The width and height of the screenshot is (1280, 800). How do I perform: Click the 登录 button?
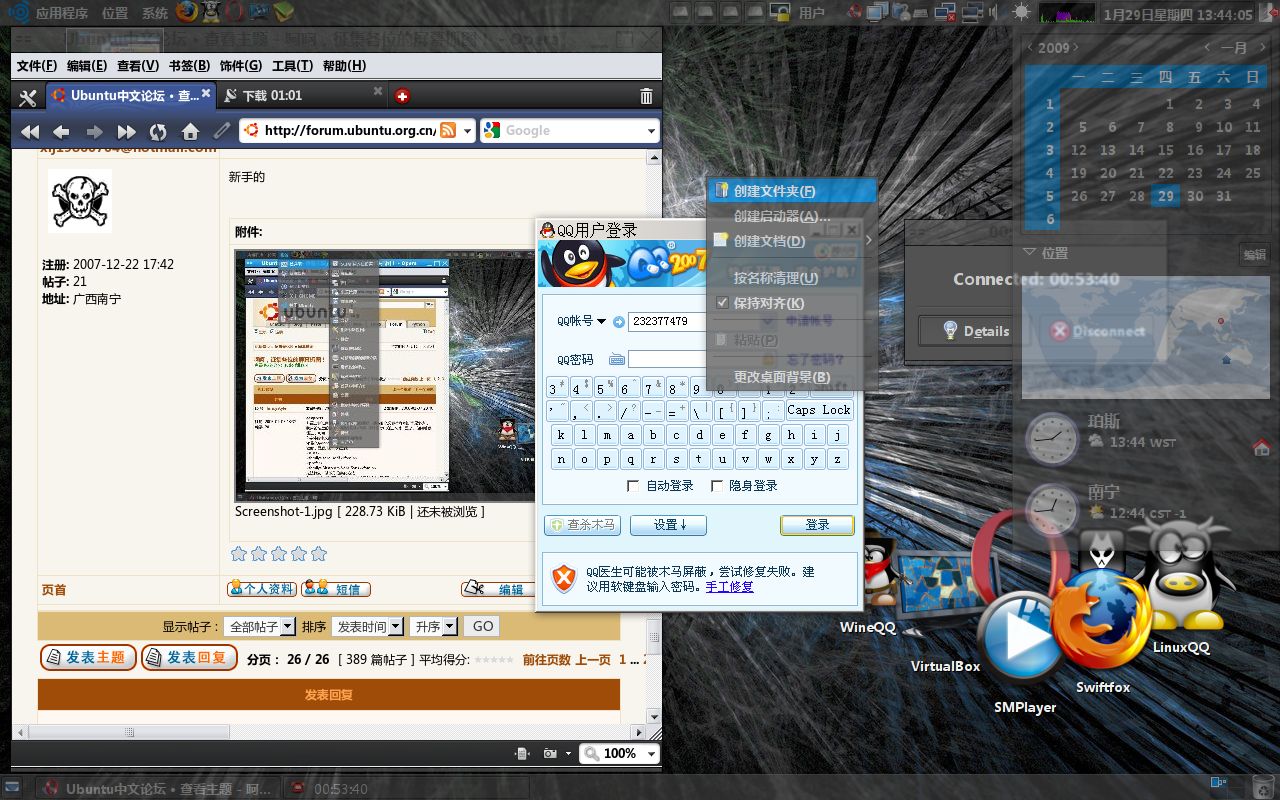[x=817, y=525]
